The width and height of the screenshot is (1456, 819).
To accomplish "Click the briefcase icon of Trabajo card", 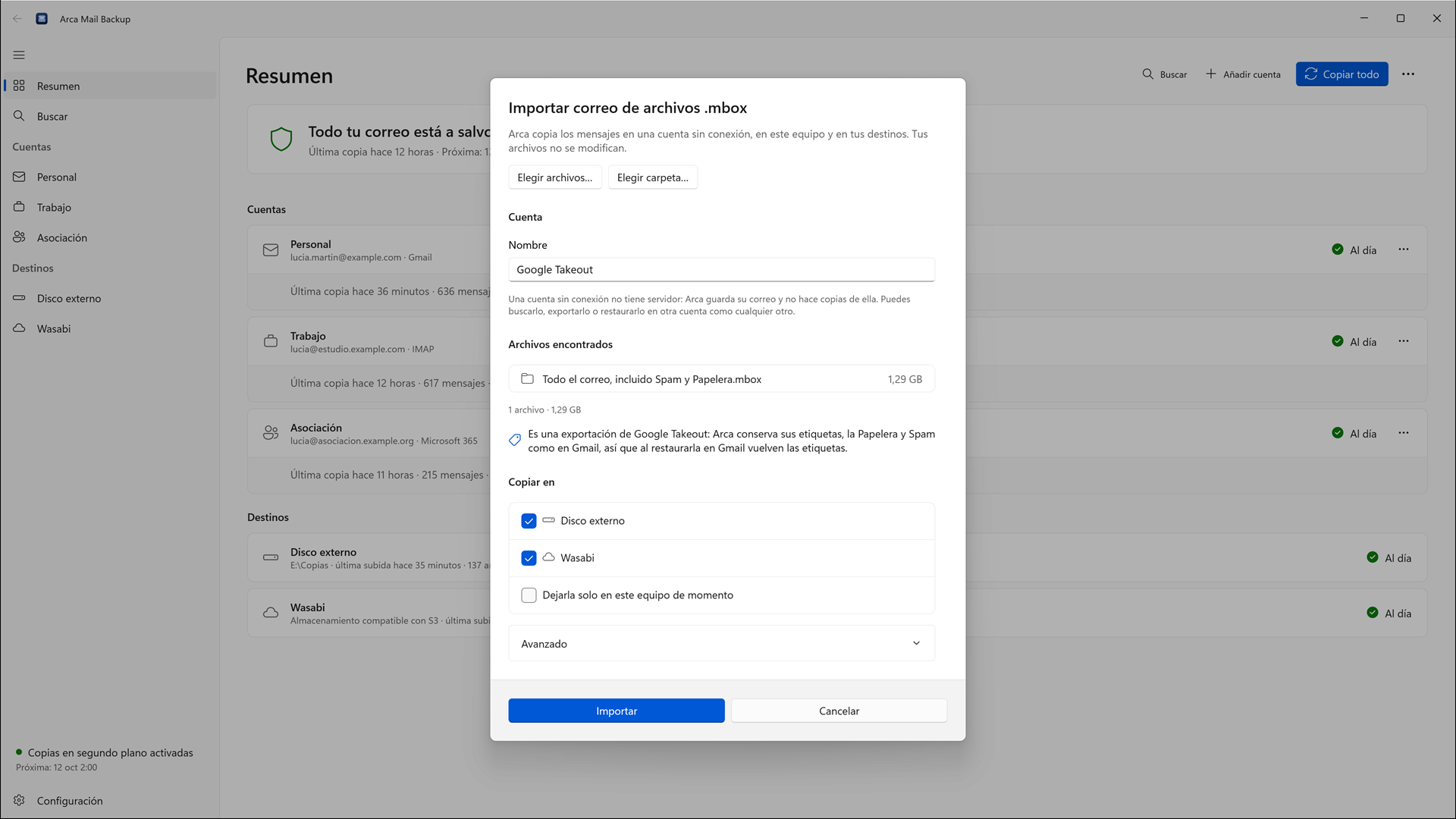I will (271, 341).
